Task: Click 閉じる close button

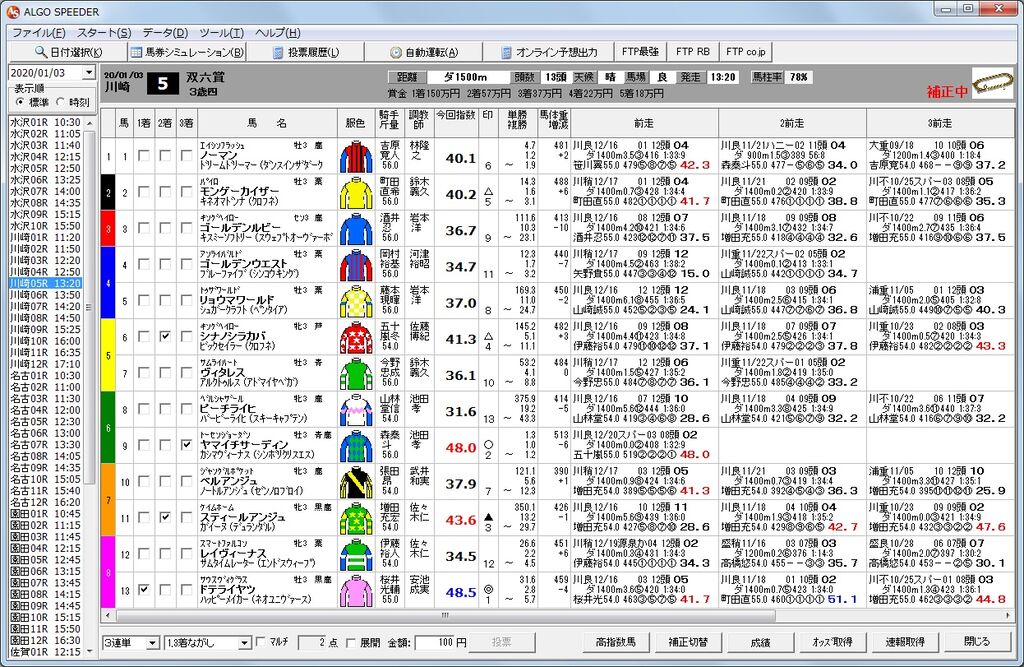Action: click(977, 642)
